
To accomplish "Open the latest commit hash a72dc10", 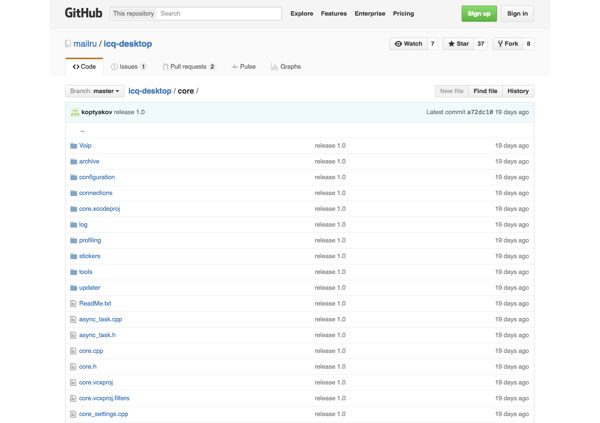I will [480, 112].
